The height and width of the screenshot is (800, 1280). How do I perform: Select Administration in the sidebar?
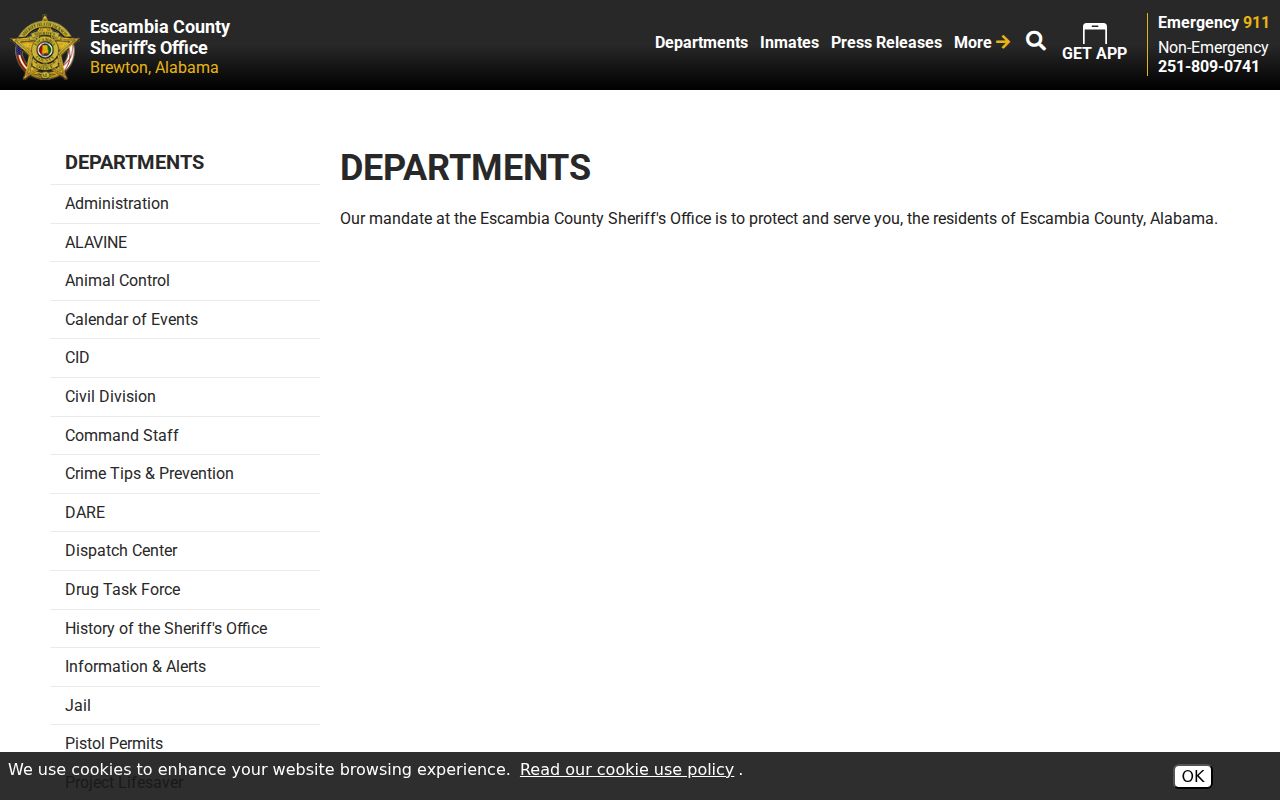(185, 204)
